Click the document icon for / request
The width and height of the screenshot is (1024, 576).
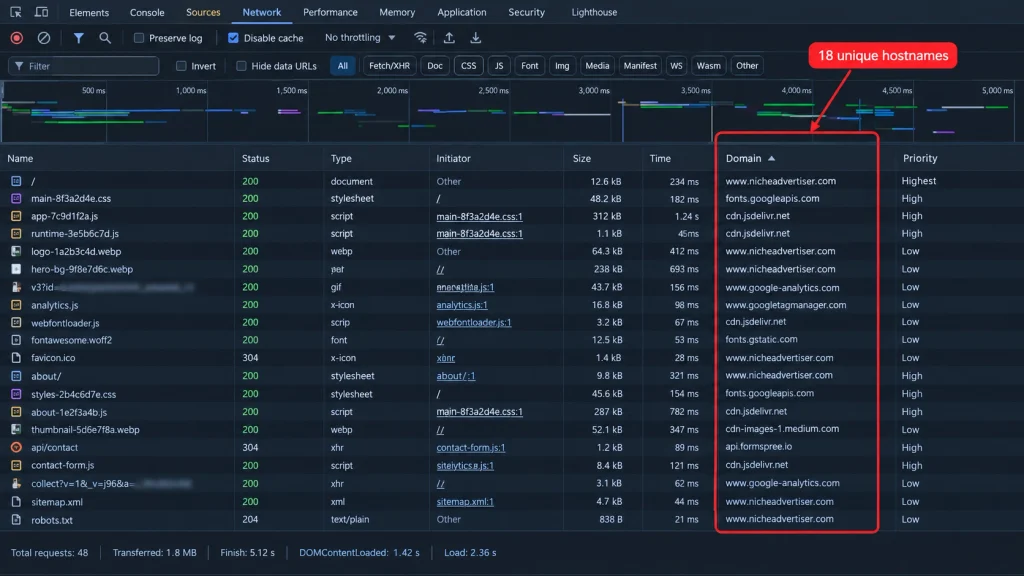pos(16,181)
